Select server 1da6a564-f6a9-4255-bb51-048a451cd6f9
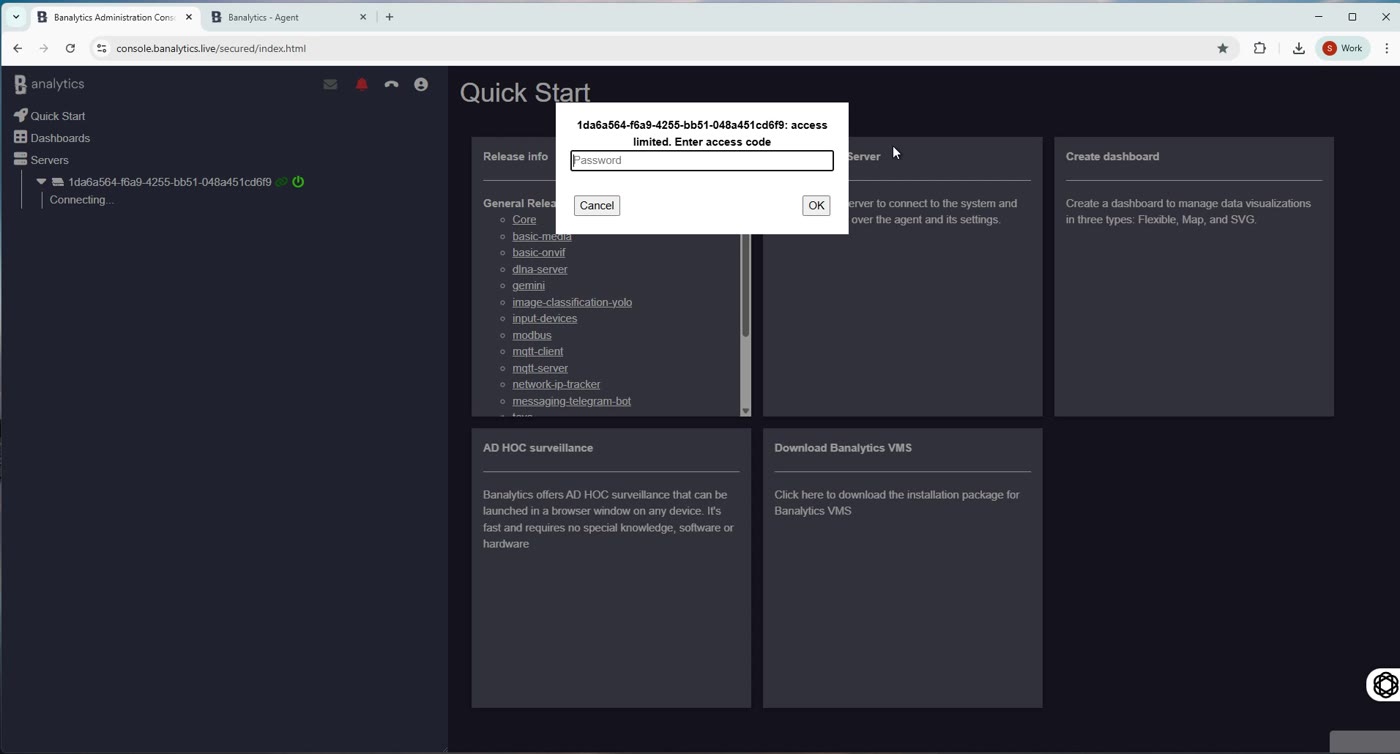The width and height of the screenshot is (1400, 754). click(170, 182)
